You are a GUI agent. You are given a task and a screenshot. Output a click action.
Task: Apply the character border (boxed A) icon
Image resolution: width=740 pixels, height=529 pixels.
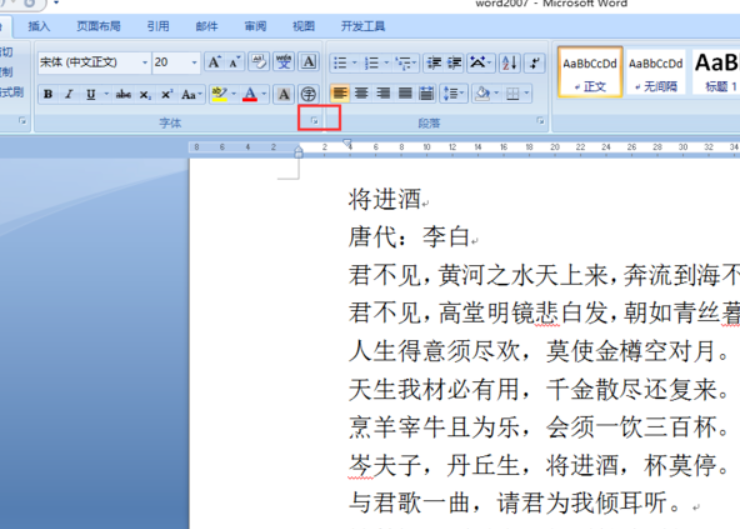coord(309,62)
